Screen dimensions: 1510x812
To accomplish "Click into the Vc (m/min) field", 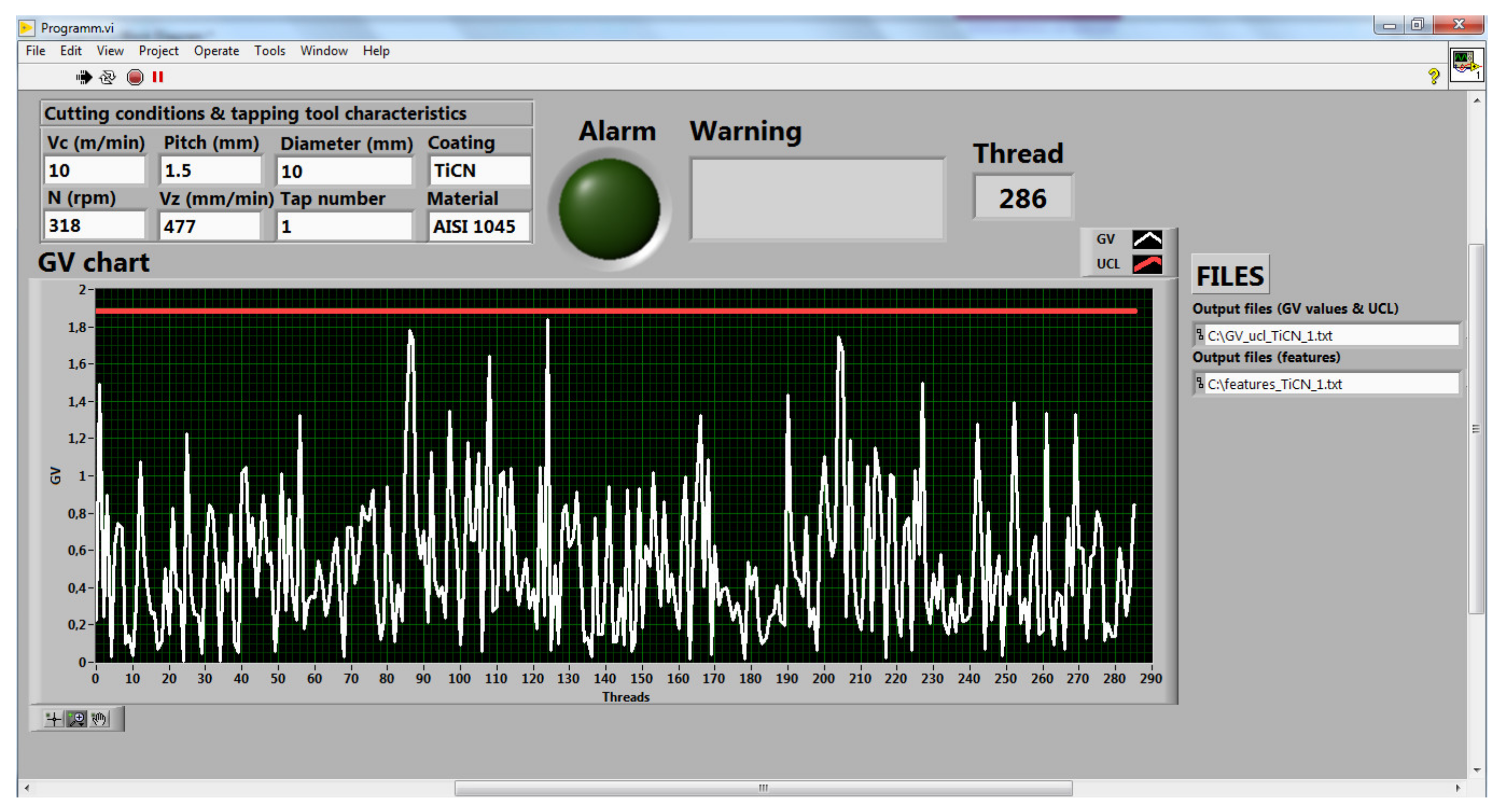I will [94, 171].
